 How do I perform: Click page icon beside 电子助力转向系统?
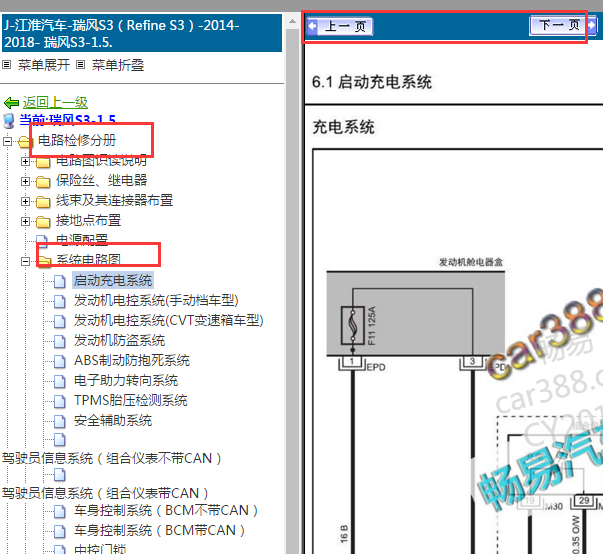[60, 381]
